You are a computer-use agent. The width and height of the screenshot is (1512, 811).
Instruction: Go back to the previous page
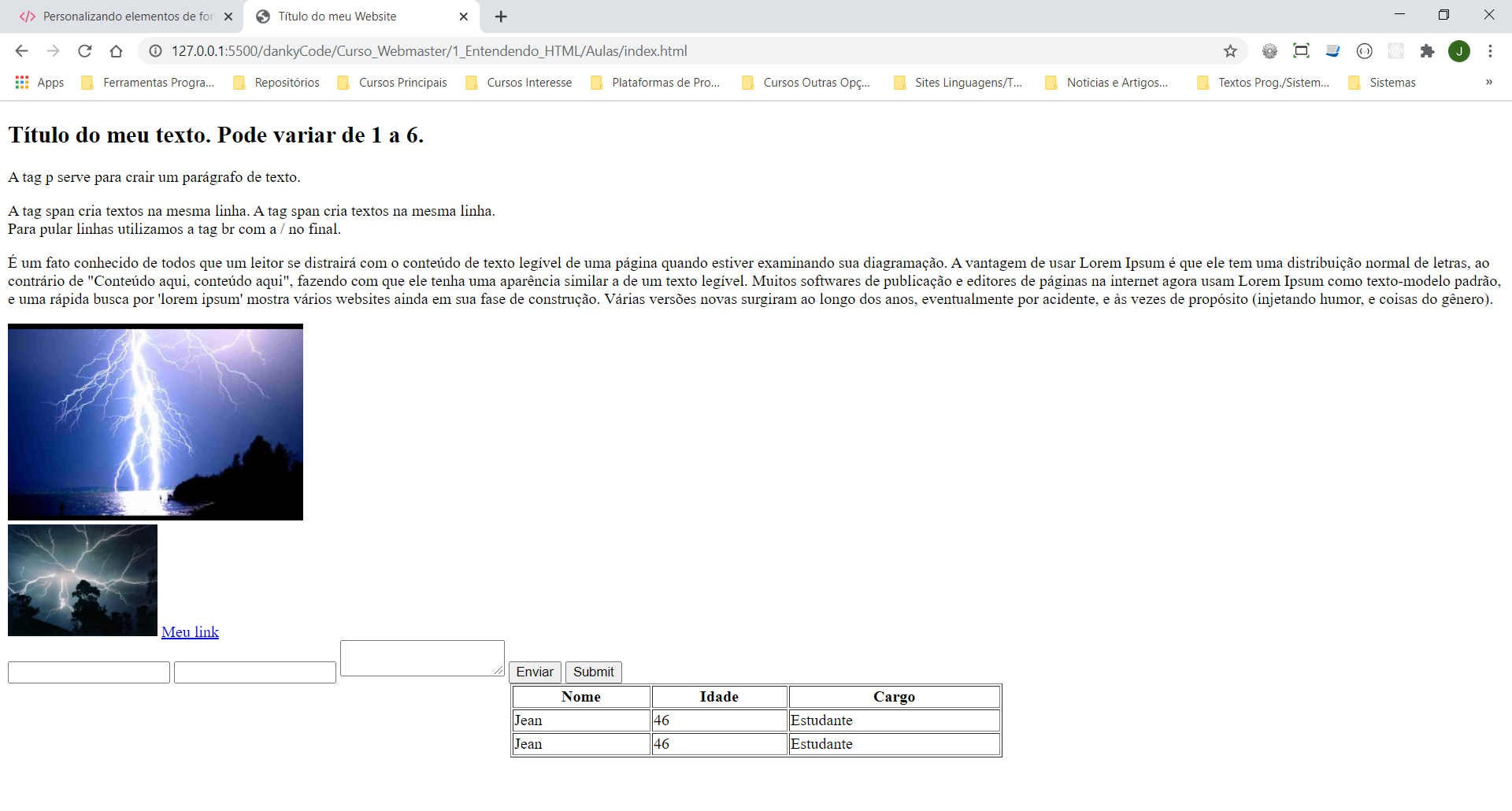tap(21, 51)
